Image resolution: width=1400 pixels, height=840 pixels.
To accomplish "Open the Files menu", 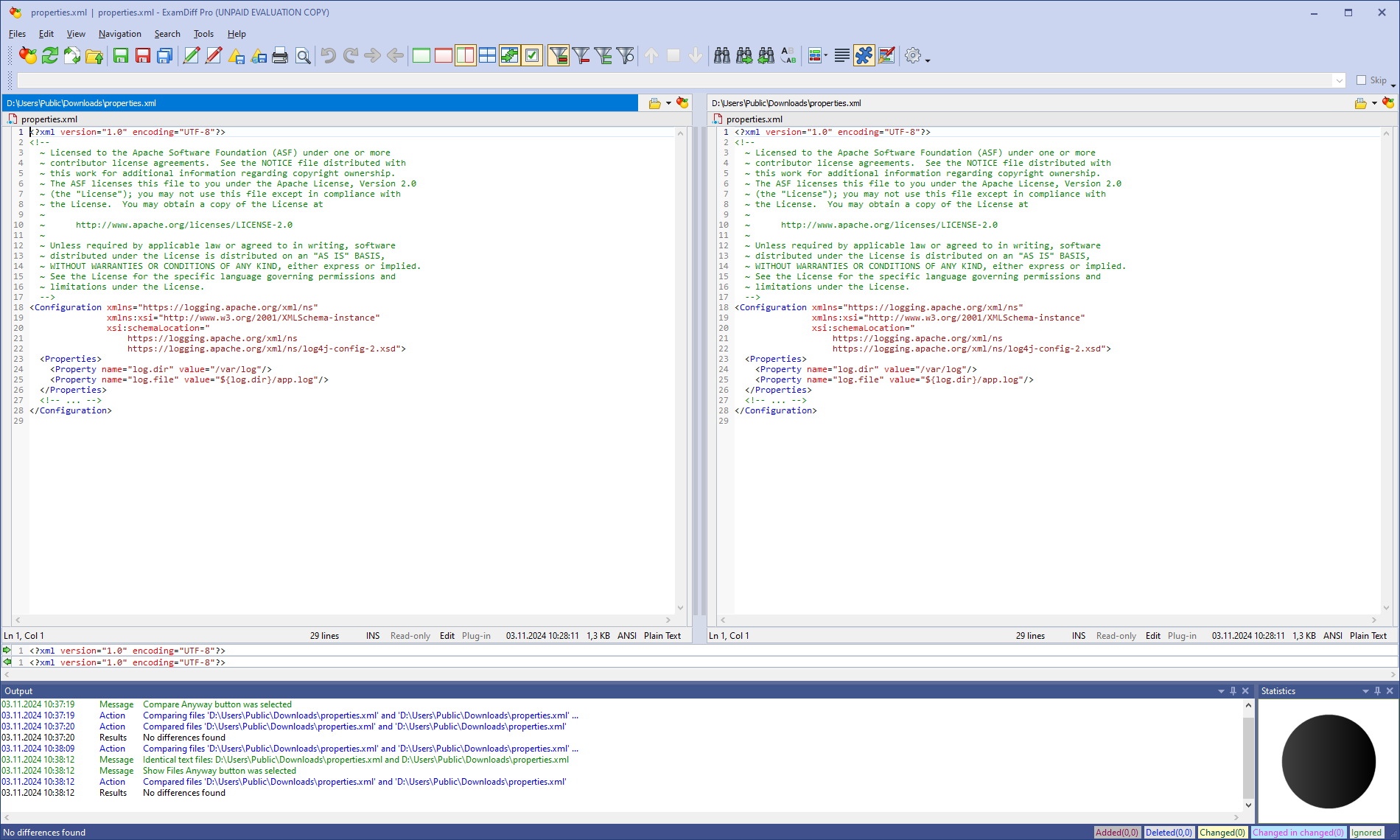I will (x=17, y=34).
